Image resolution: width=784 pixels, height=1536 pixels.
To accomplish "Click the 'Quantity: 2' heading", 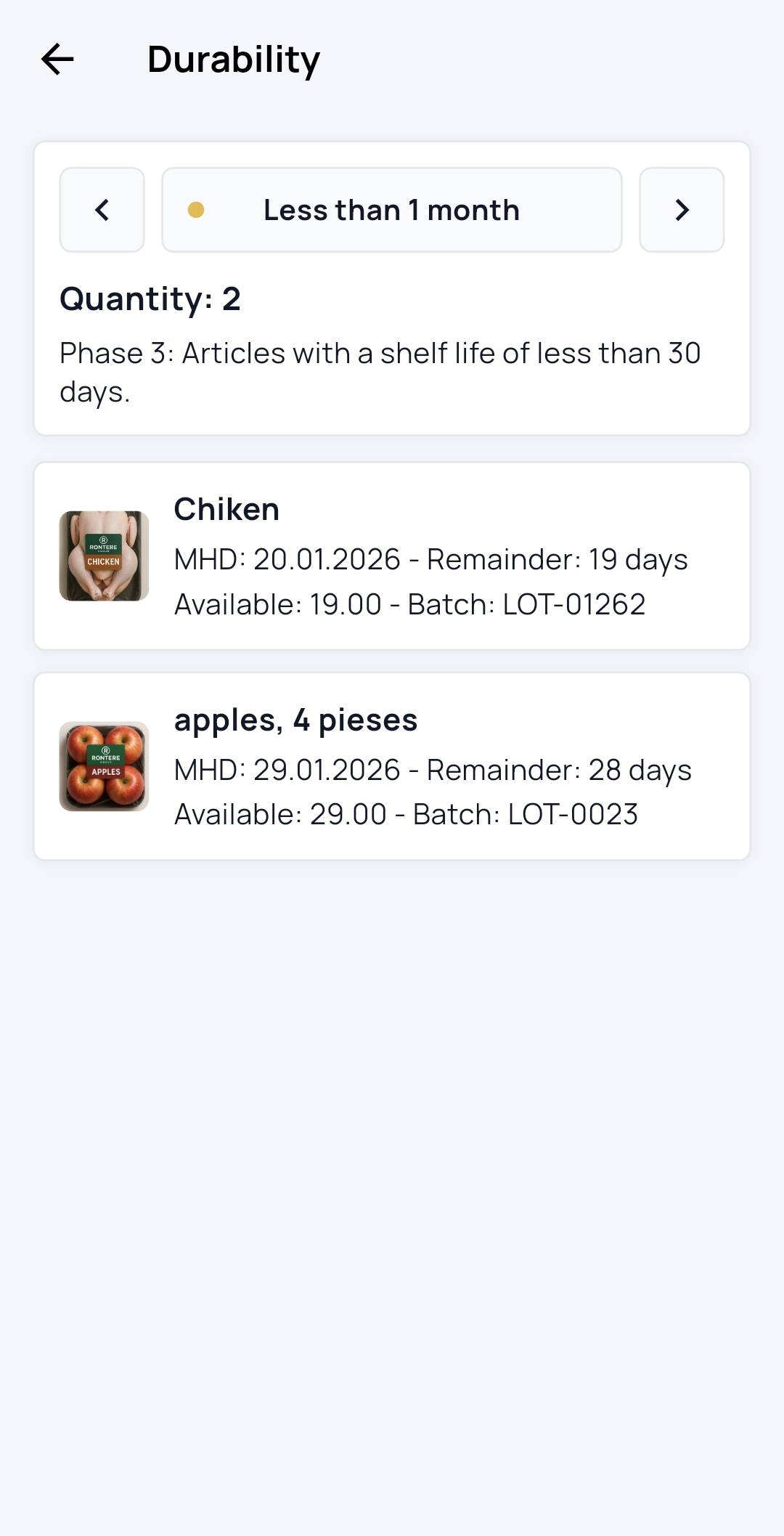I will click(x=150, y=298).
